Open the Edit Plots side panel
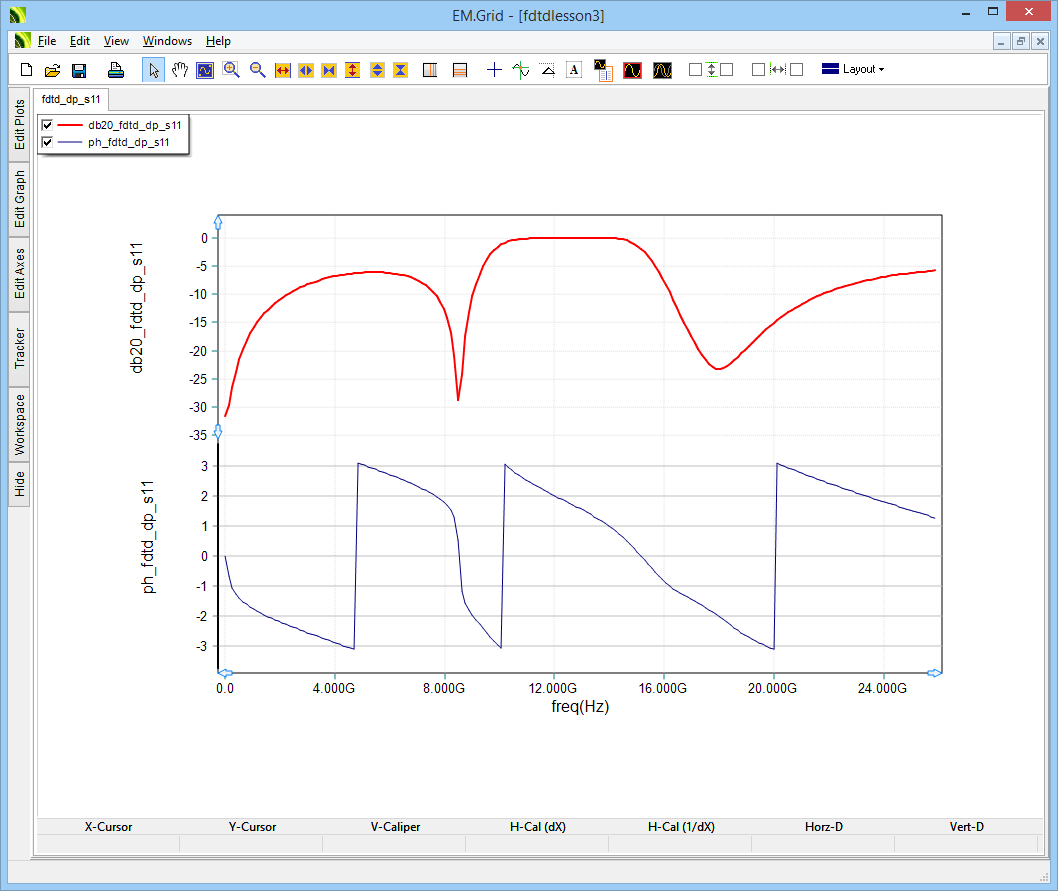Image resolution: width=1058 pixels, height=891 pixels. pos(19,125)
